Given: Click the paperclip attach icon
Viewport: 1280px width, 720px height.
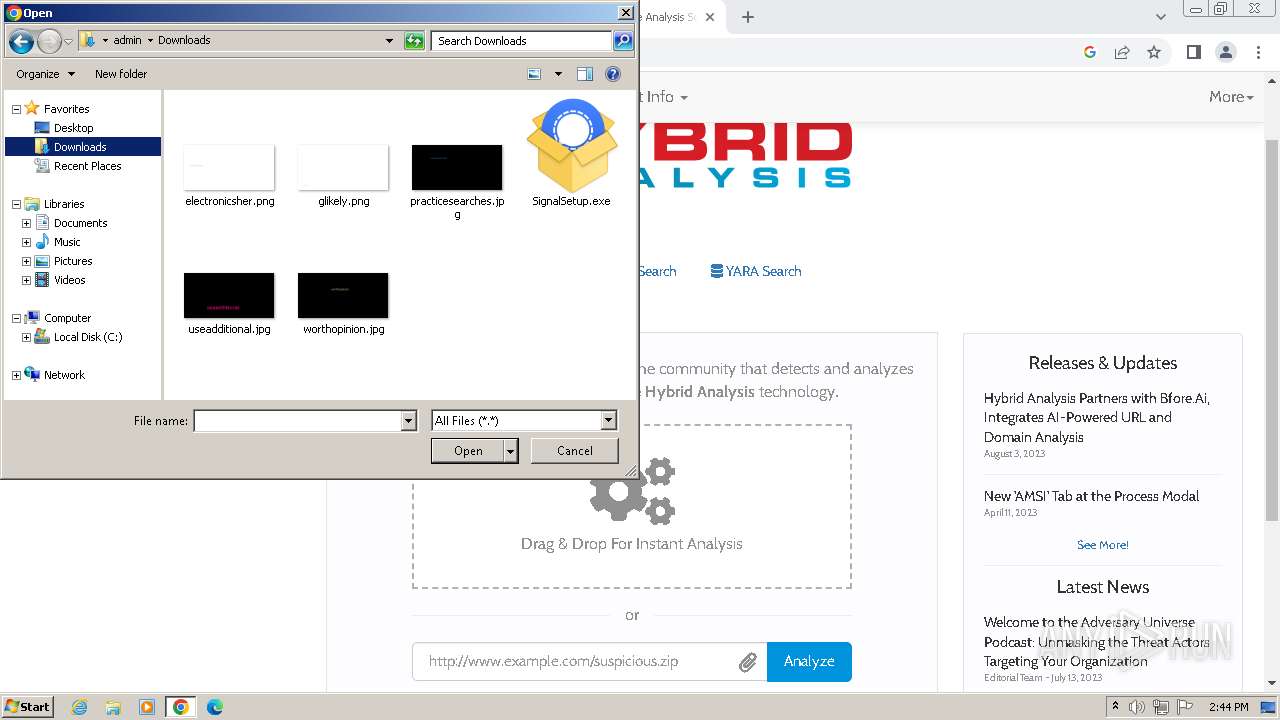Looking at the screenshot, I should pyautogui.click(x=748, y=662).
